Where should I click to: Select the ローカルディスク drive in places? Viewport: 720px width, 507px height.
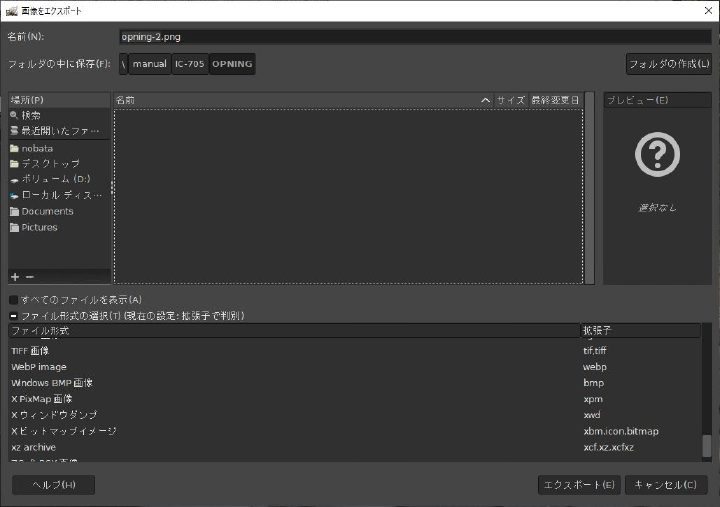[x=60, y=195]
